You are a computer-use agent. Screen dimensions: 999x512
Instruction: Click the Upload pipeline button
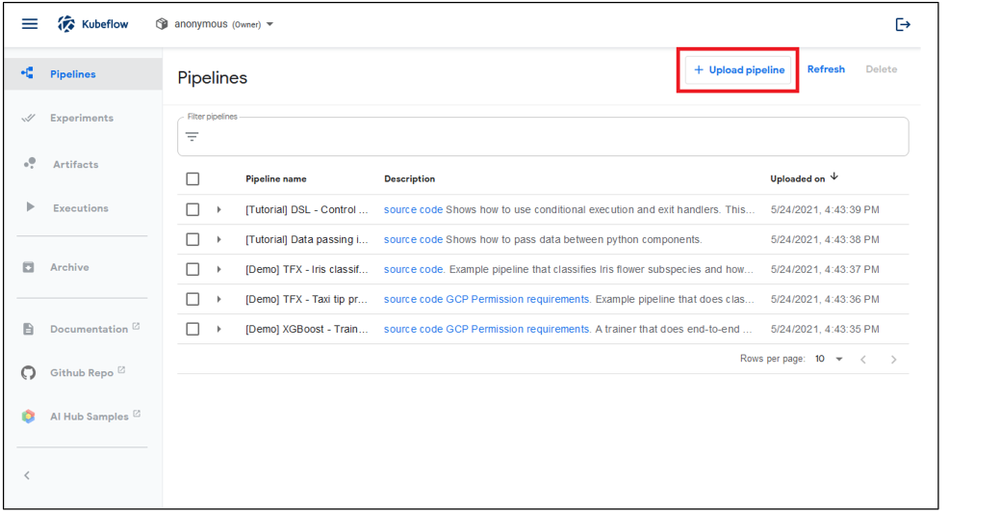coord(739,70)
